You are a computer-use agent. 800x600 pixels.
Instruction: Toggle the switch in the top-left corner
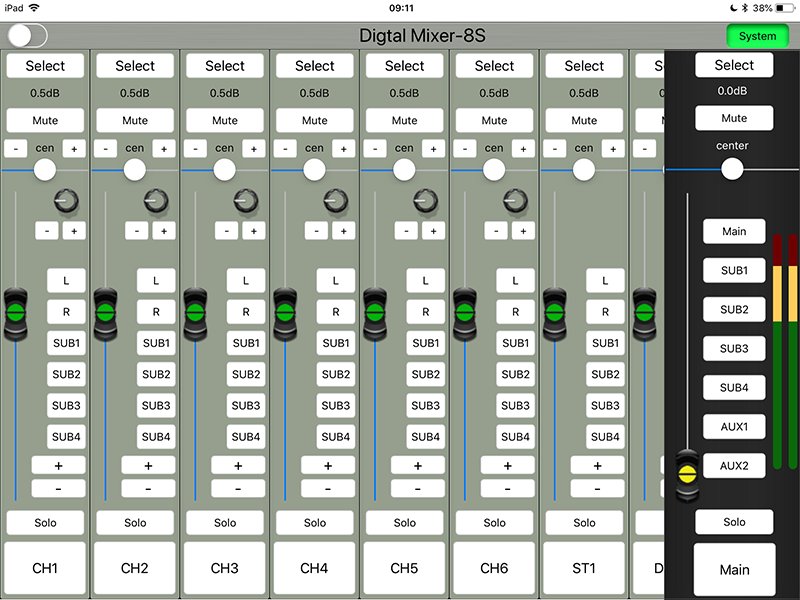[27, 35]
